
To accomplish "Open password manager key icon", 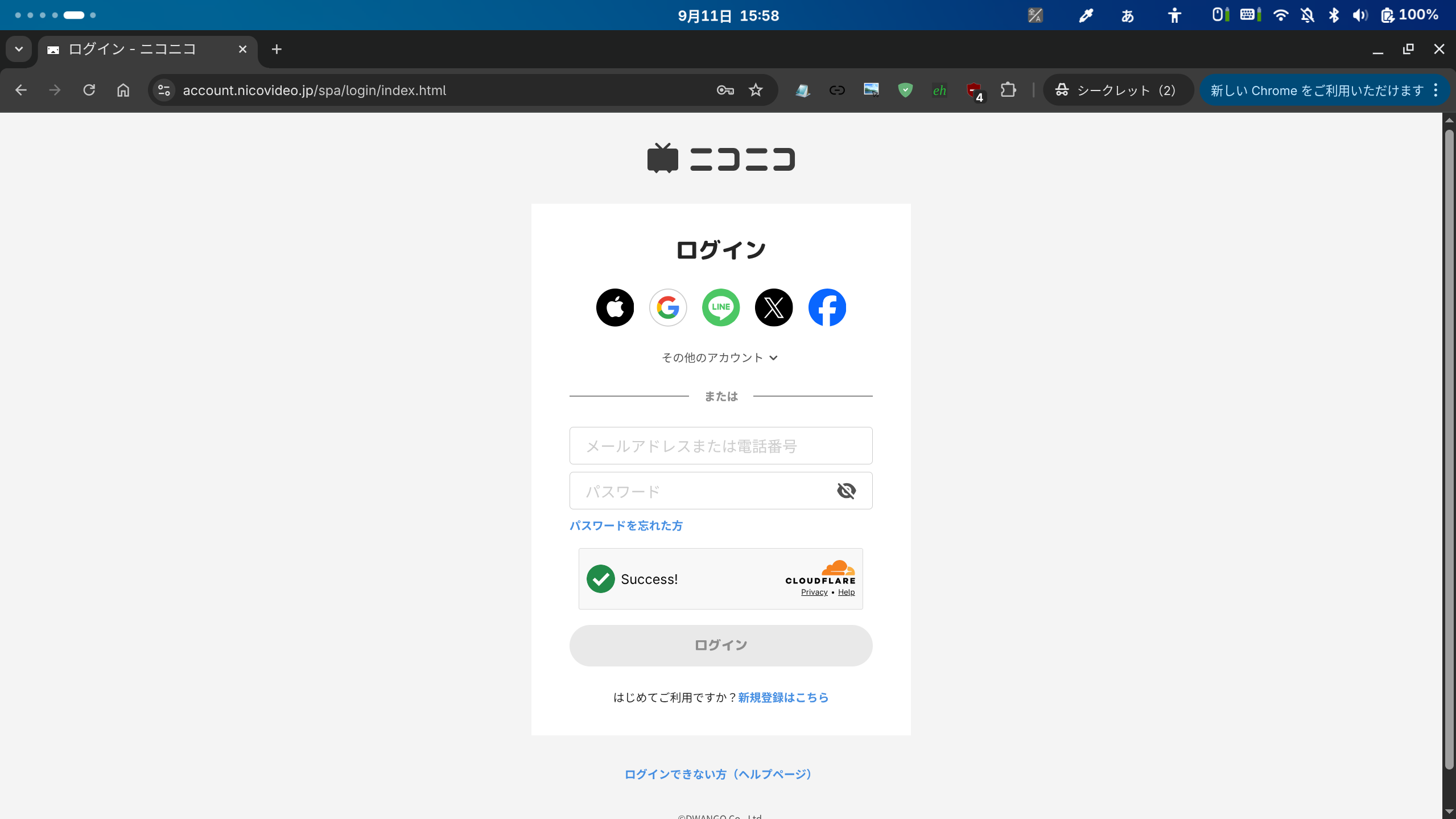I will coord(725,90).
